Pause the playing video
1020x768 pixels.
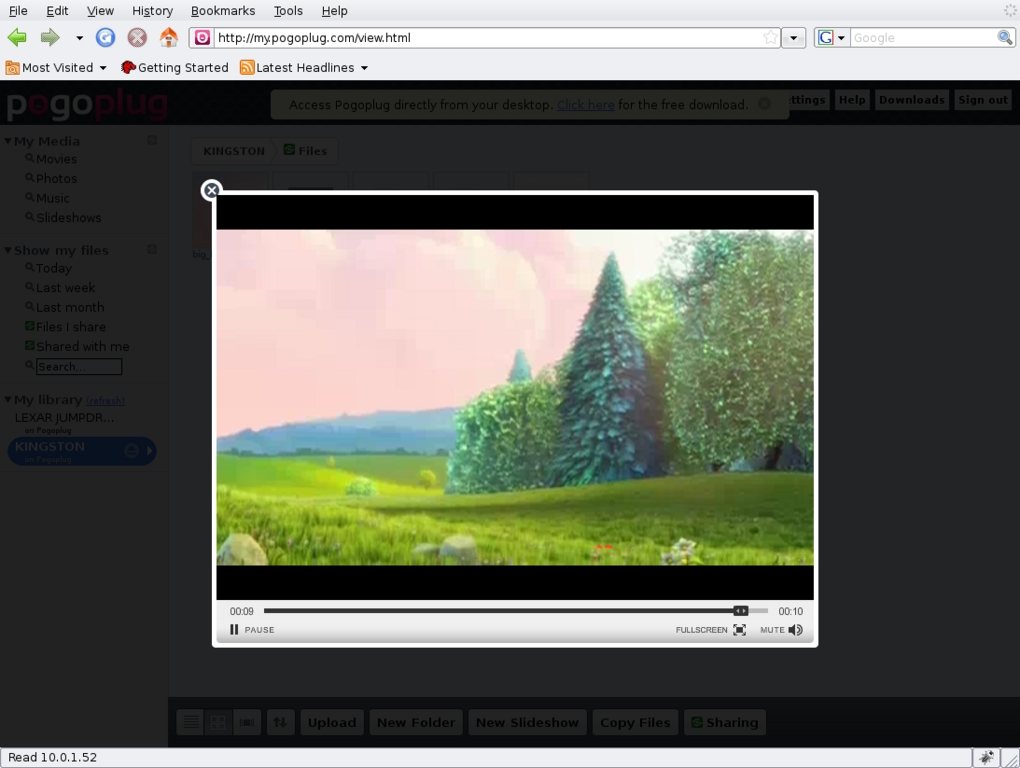click(251, 630)
